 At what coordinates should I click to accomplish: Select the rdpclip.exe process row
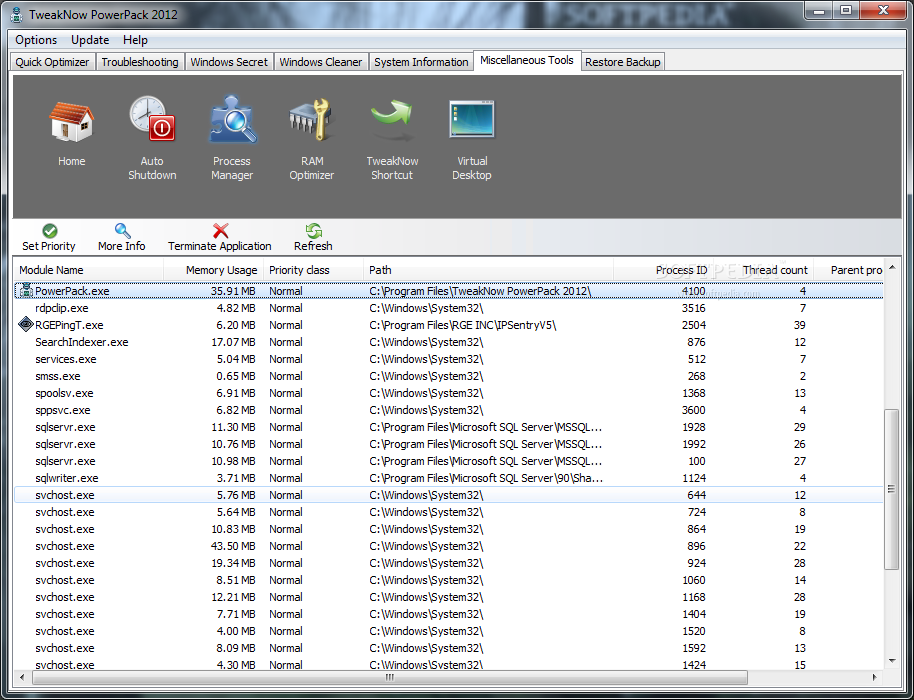coord(449,308)
